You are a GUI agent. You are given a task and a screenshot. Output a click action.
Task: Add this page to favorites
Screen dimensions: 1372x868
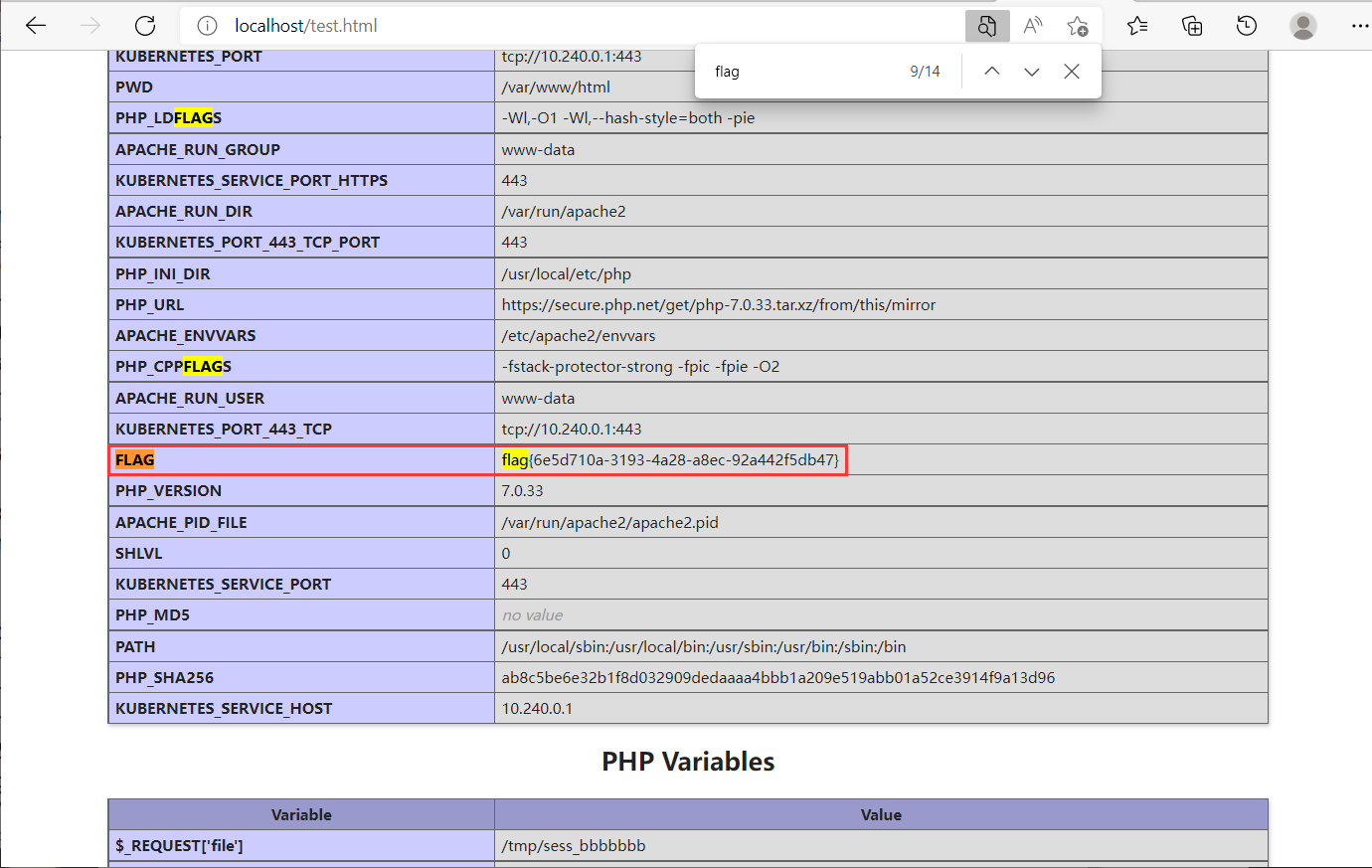[x=1078, y=26]
